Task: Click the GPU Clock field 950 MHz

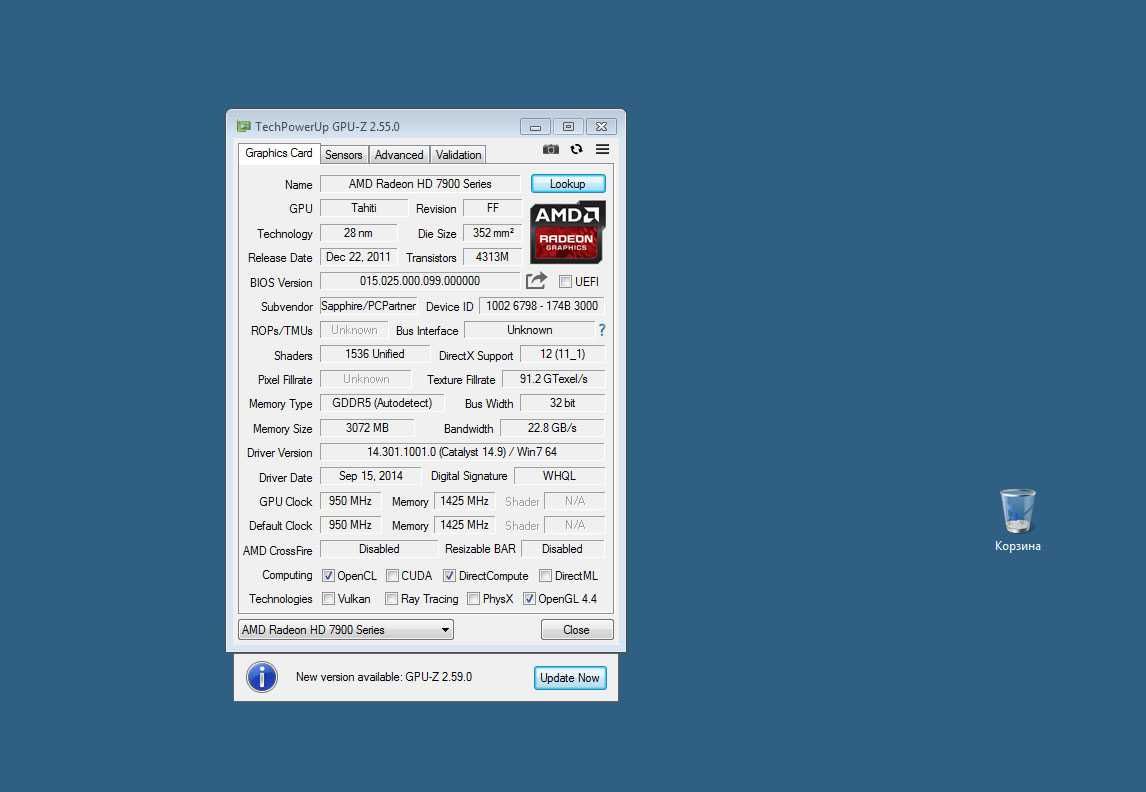Action: (x=350, y=501)
